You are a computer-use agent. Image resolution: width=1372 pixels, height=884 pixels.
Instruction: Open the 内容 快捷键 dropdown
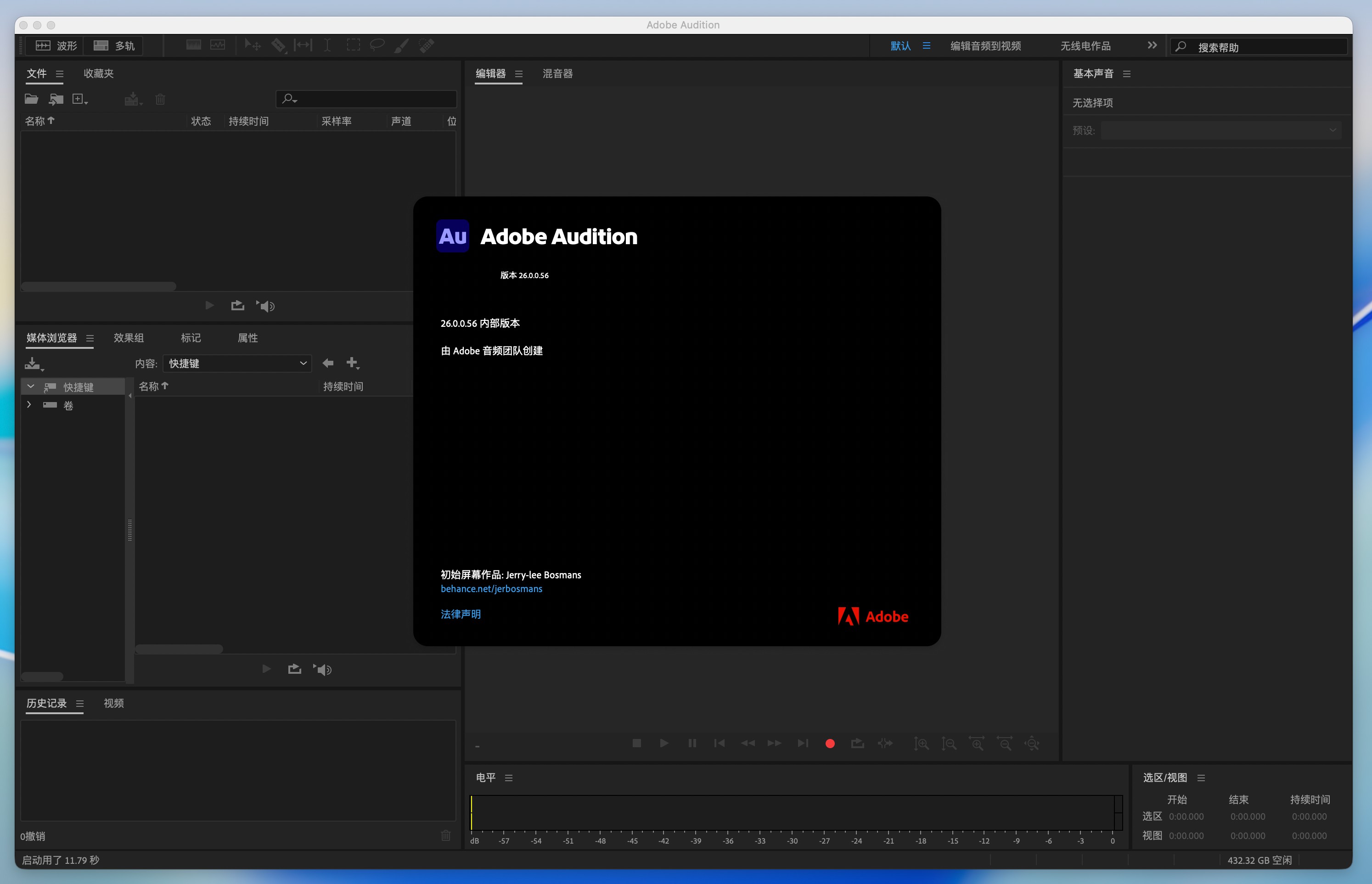pyautogui.click(x=237, y=364)
